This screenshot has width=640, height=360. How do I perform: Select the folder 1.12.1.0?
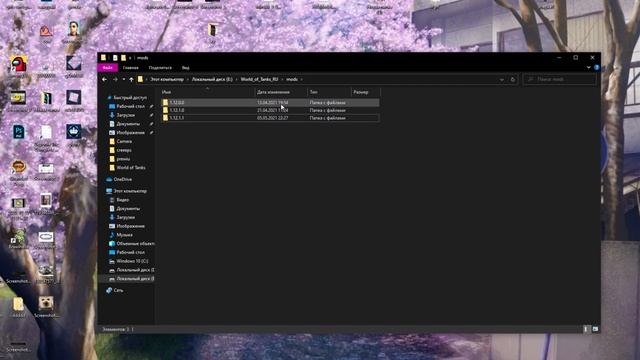click(270, 110)
